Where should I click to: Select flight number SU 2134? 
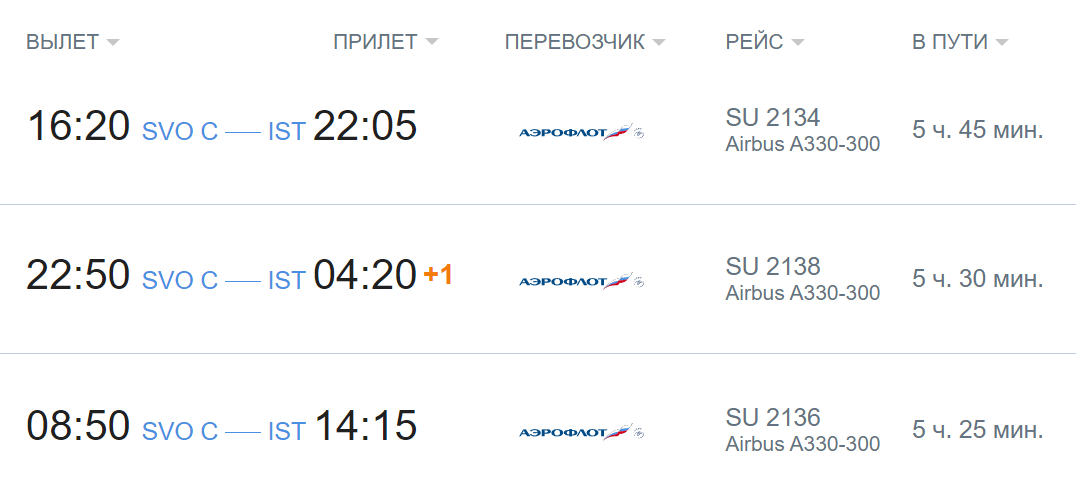pyautogui.click(x=773, y=117)
